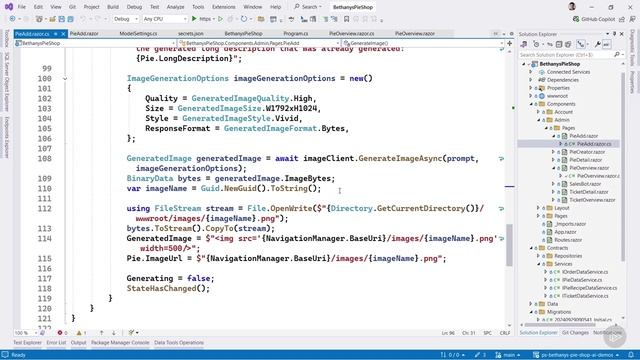Click the pin icon on PieAdd.razor.cs tab
The image size is (640, 360).
click(56, 34)
